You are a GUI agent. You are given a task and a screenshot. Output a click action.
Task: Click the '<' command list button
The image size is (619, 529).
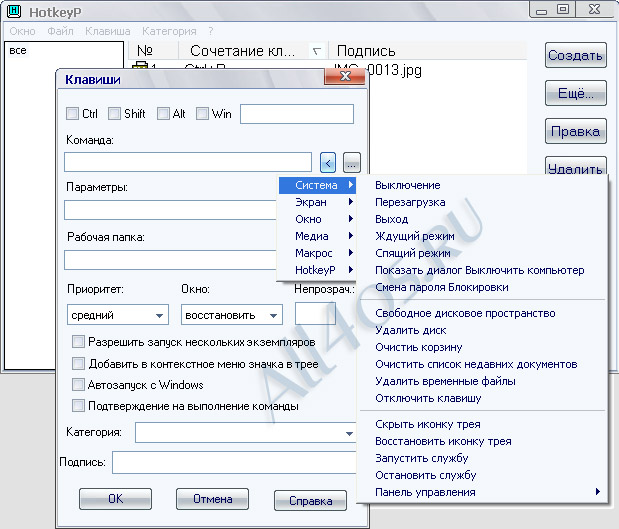coord(328,162)
